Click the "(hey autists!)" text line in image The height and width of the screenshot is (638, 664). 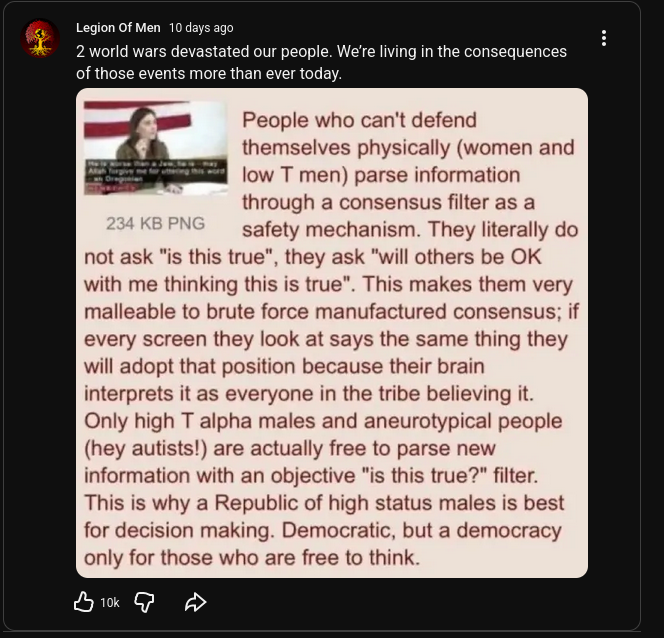point(290,448)
